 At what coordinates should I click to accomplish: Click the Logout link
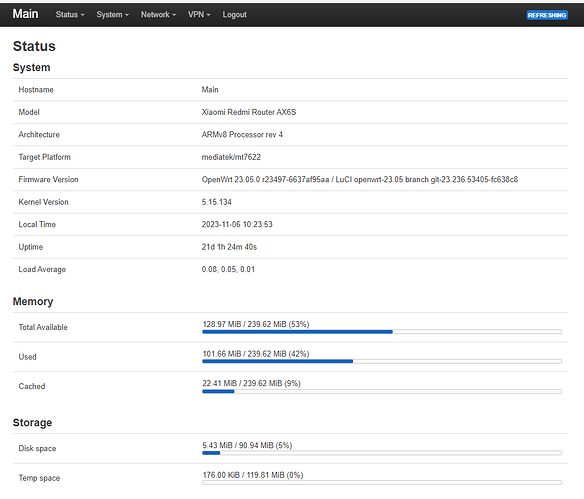coord(235,15)
